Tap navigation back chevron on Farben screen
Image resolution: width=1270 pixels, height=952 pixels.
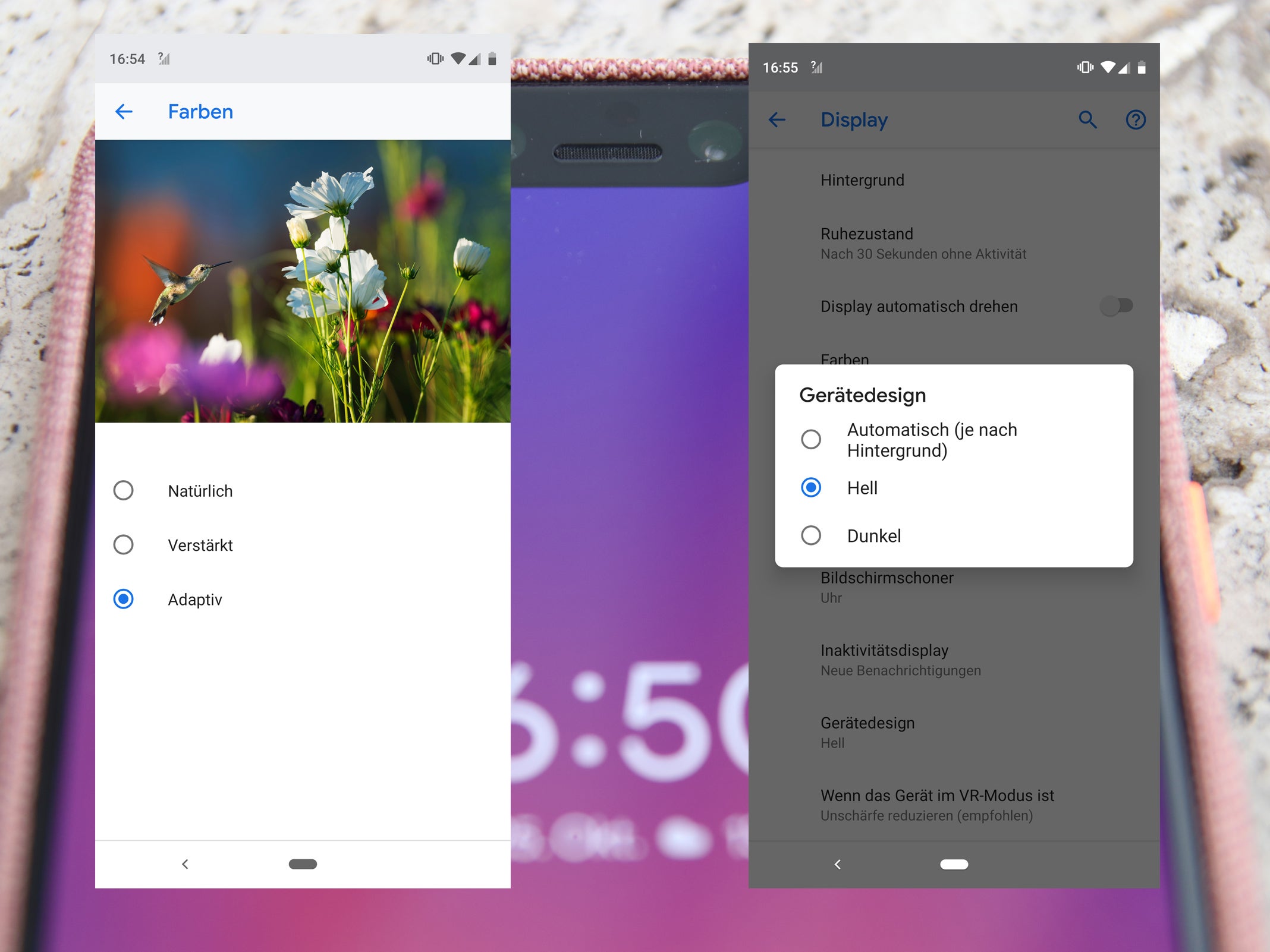(185, 864)
